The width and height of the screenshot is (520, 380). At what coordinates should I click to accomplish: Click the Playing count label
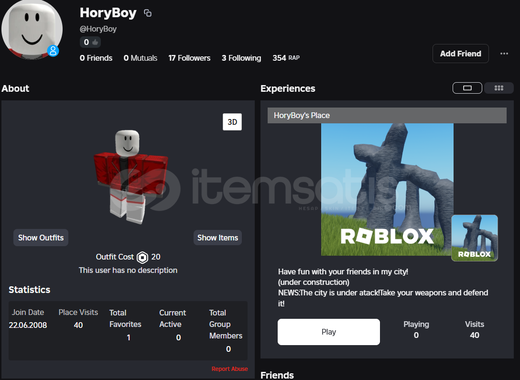(416, 324)
